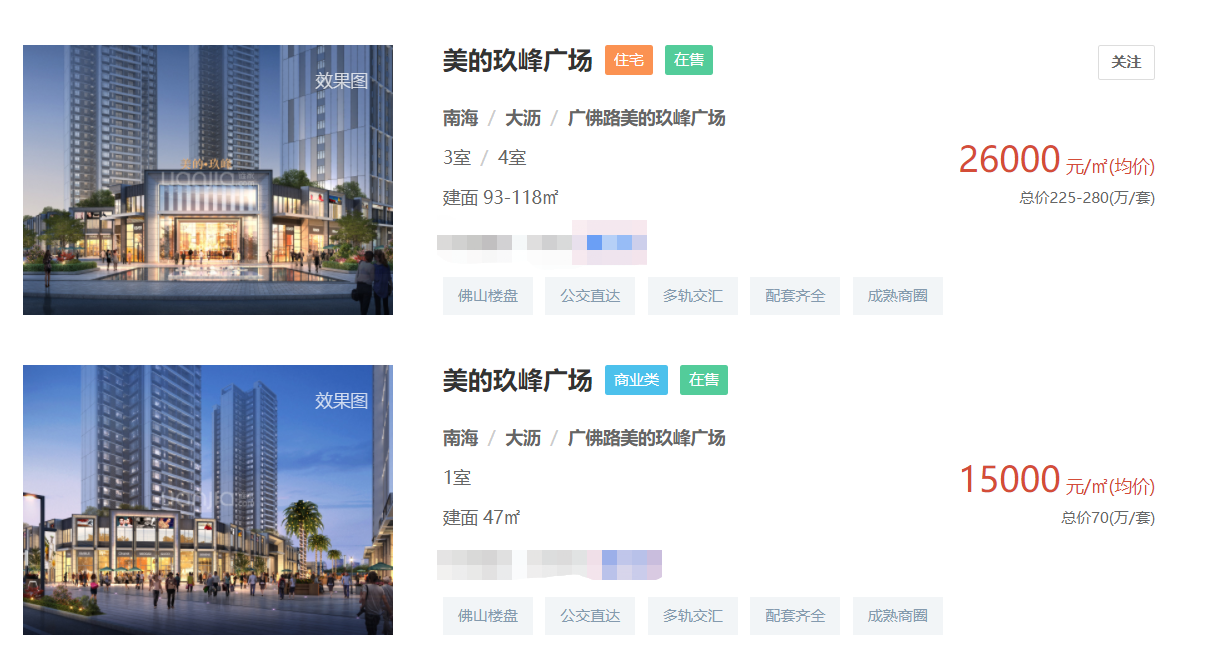The height and width of the screenshot is (672, 1227).
Task: Select the 南海 district link in the first listing
Action: pos(460,118)
